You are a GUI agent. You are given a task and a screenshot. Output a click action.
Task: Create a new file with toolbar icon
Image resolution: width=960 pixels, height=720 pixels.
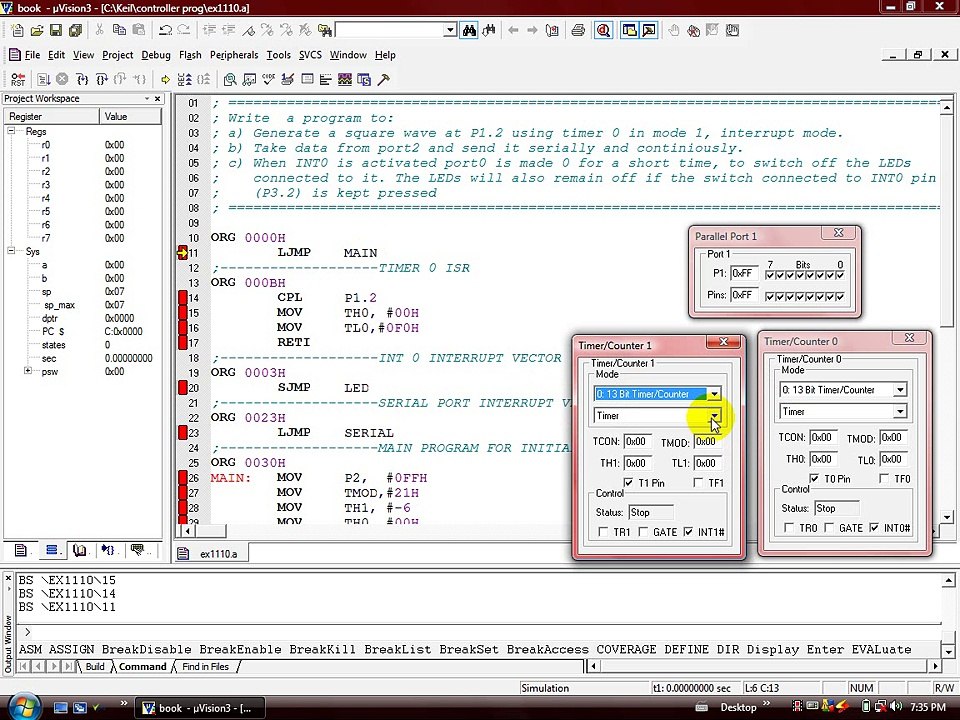tap(18, 30)
